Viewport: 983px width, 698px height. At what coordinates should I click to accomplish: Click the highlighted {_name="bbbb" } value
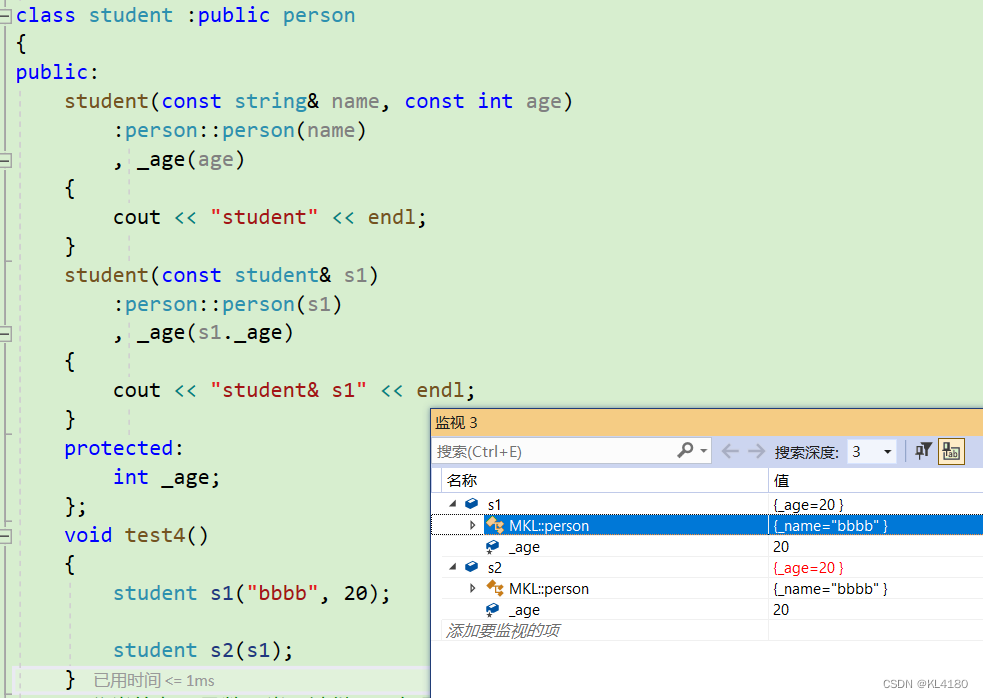tap(831, 526)
